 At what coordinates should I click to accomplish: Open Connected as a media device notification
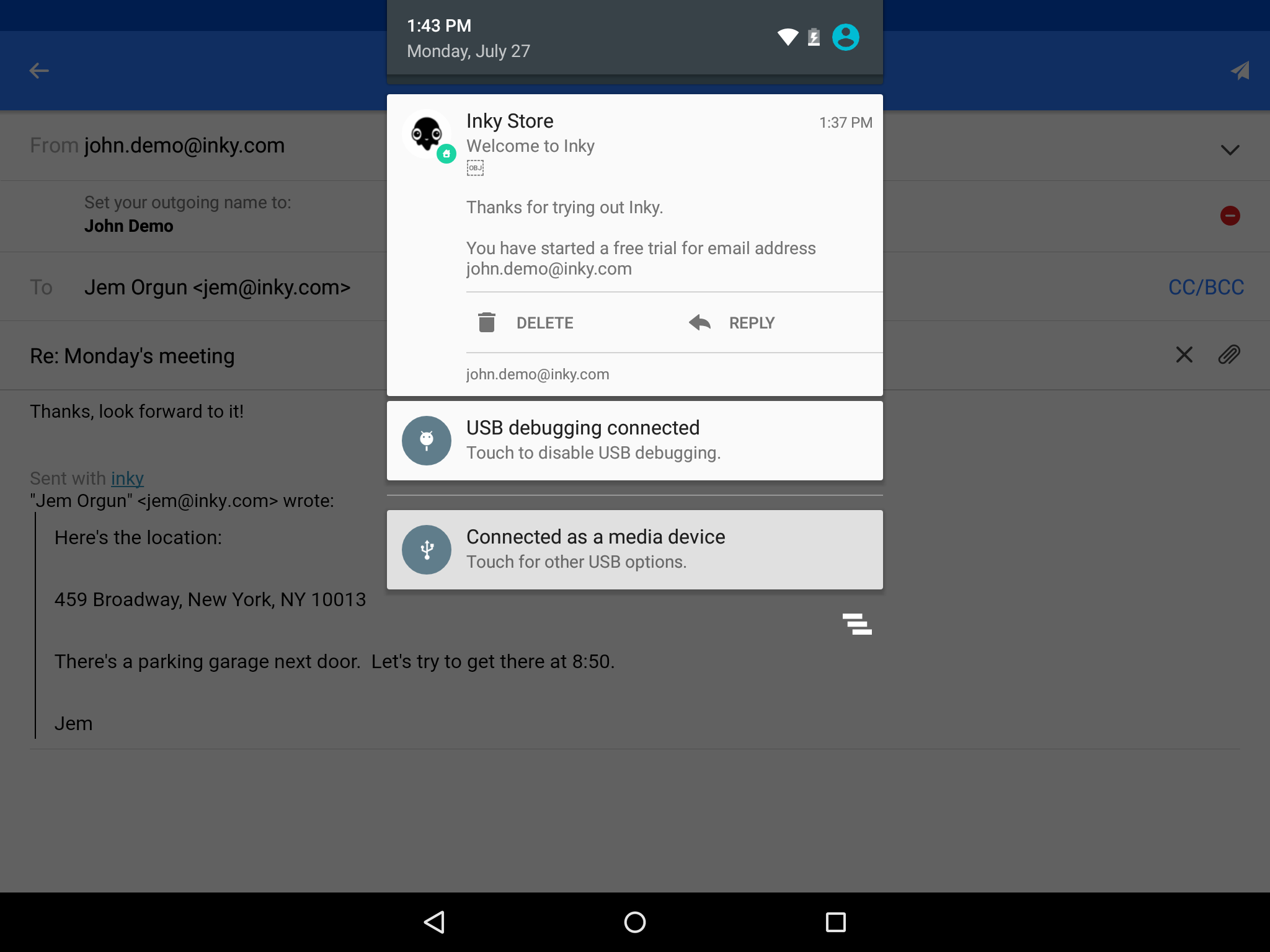pyautogui.click(x=634, y=550)
